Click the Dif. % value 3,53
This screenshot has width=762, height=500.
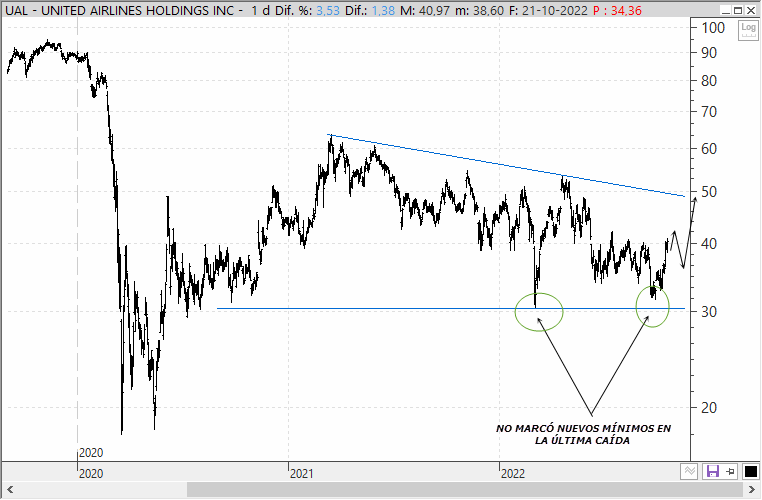(x=328, y=10)
